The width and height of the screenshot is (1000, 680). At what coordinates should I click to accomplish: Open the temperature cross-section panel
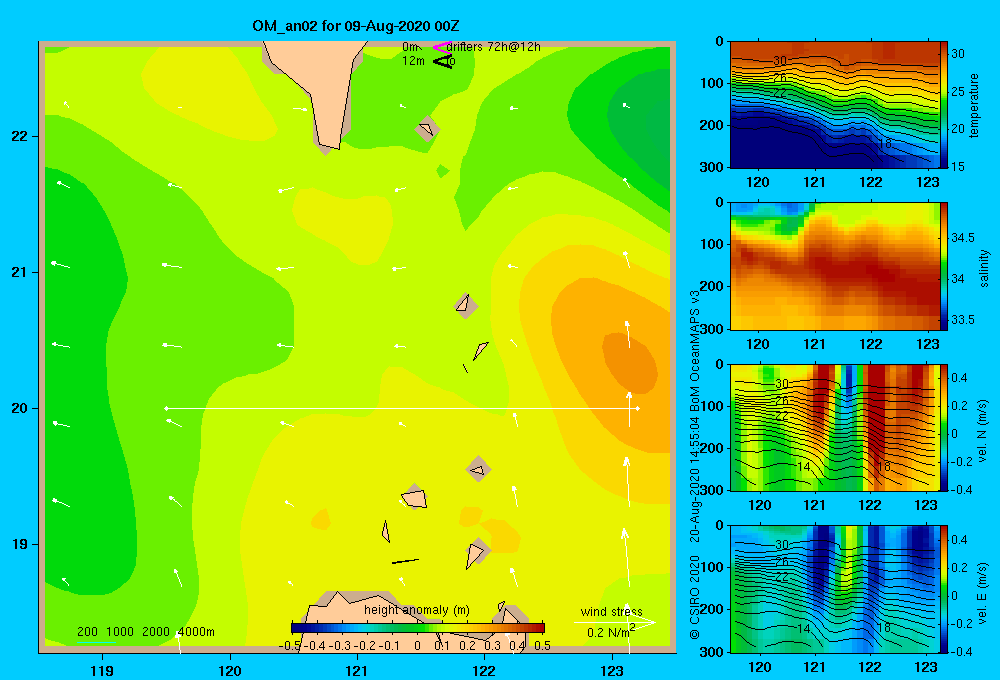[x=835, y=105]
